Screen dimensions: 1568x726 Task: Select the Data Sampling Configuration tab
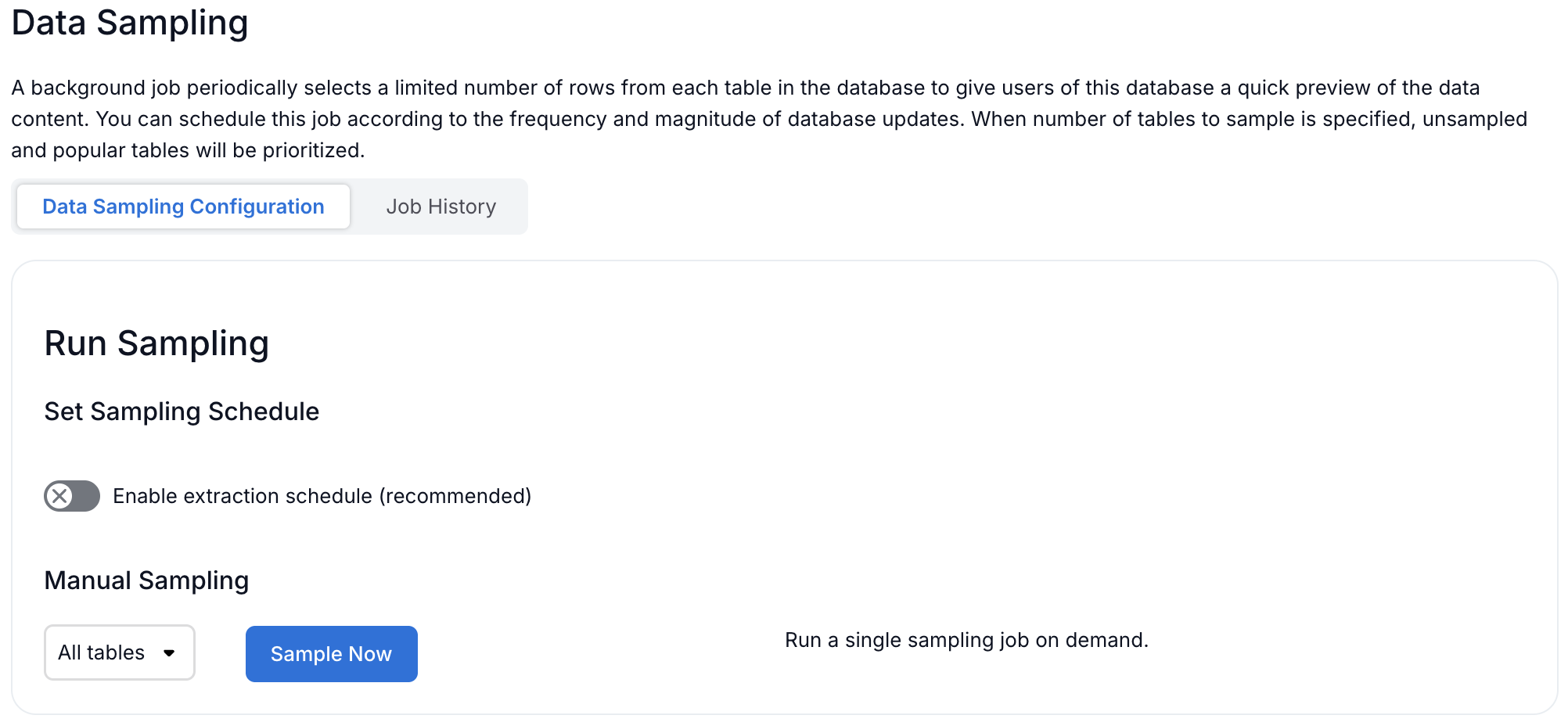click(x=183, y=207)
